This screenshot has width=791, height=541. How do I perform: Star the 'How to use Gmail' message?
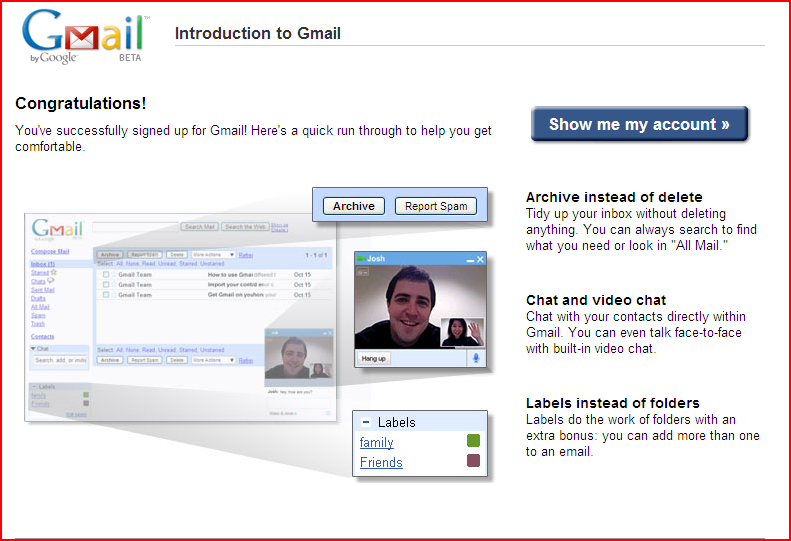[x=114, y=275]
